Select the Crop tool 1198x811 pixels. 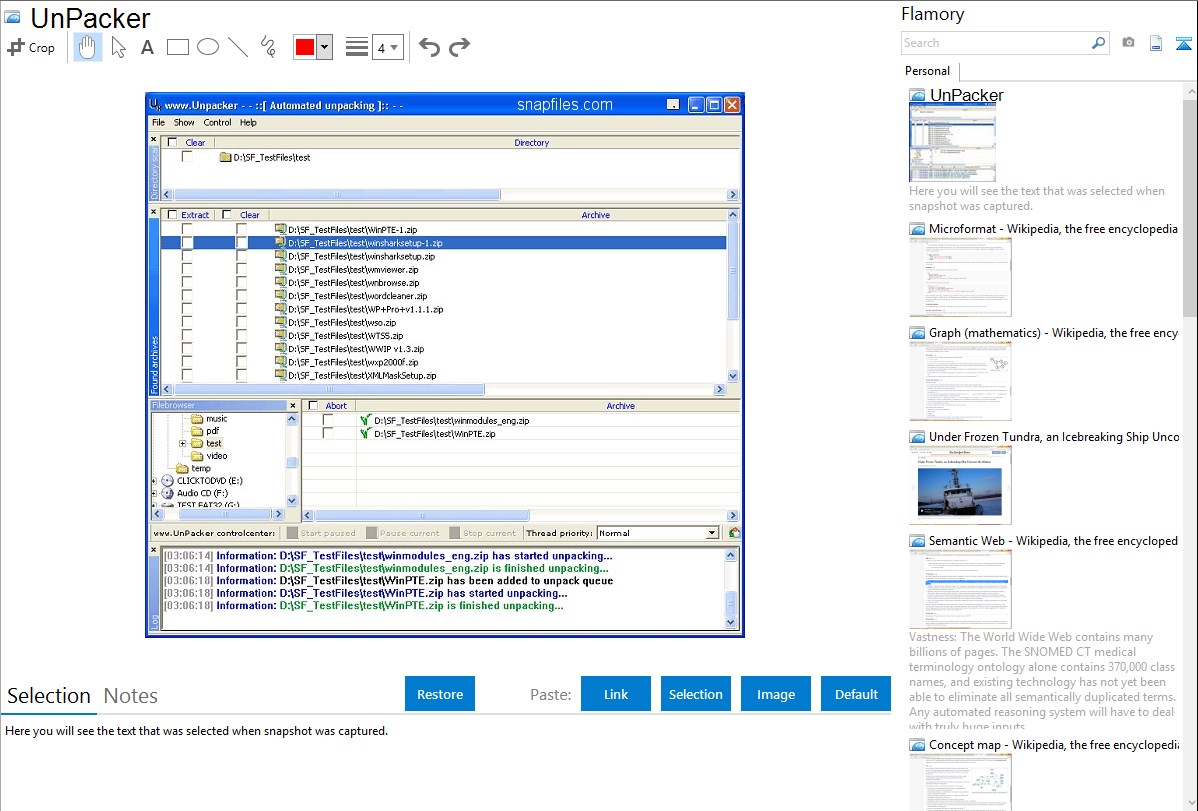pos(31,47)
